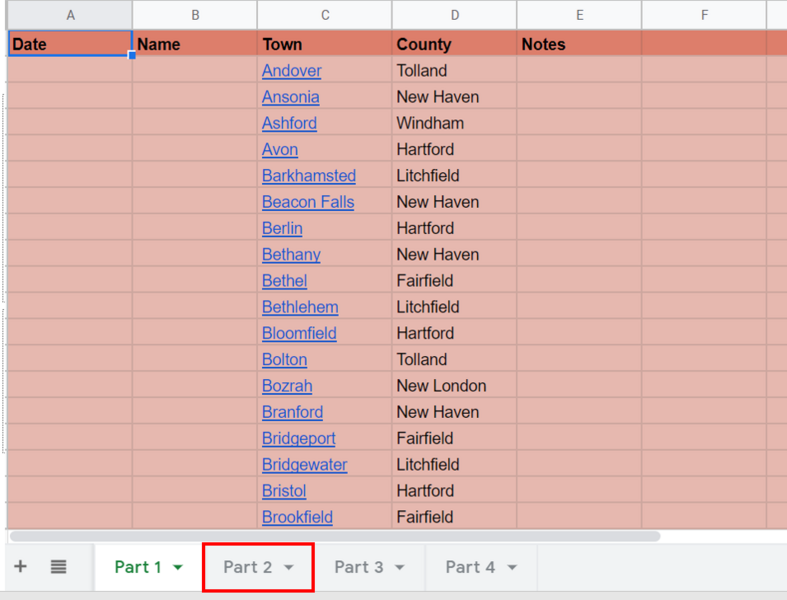Click the Add Sheet plus icon
This screenshot has height=600, width=787.
point(20,567)
